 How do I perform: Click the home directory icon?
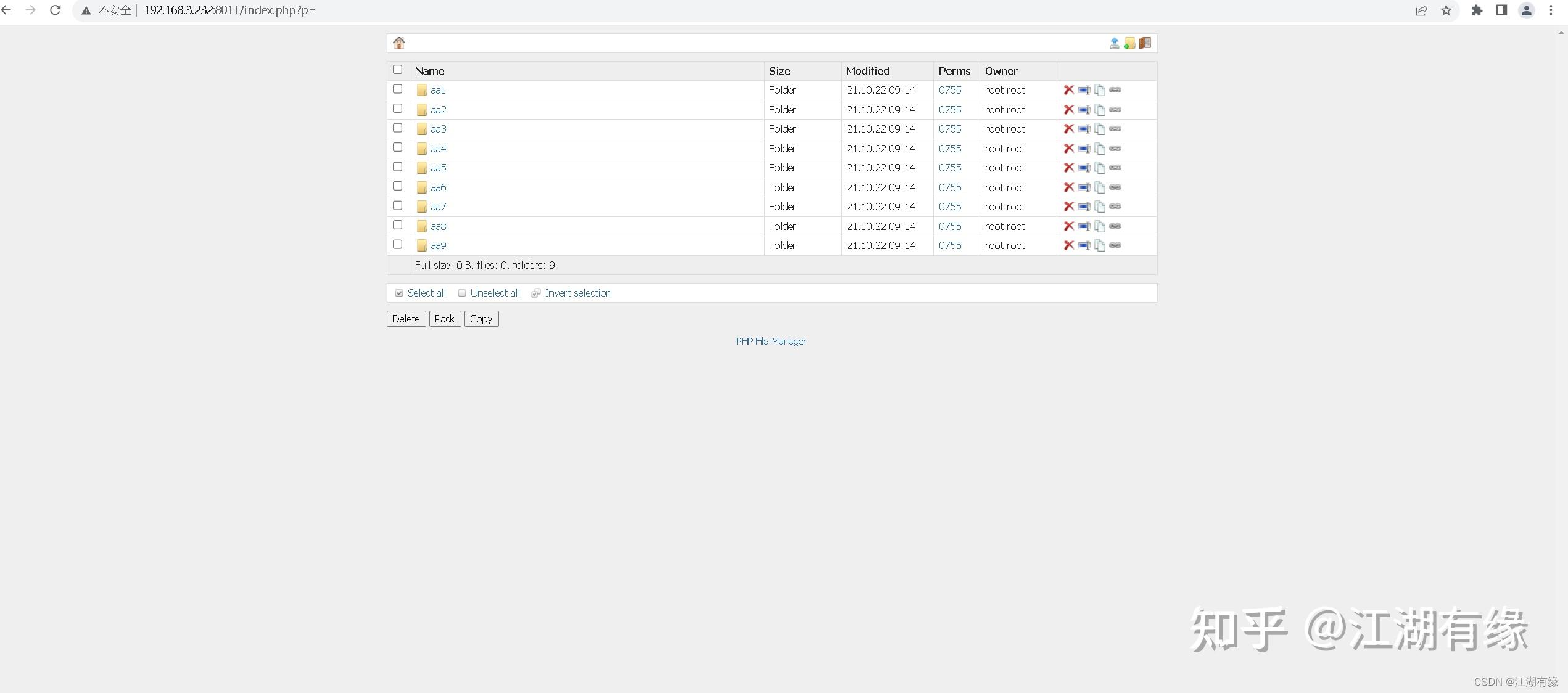399,43
